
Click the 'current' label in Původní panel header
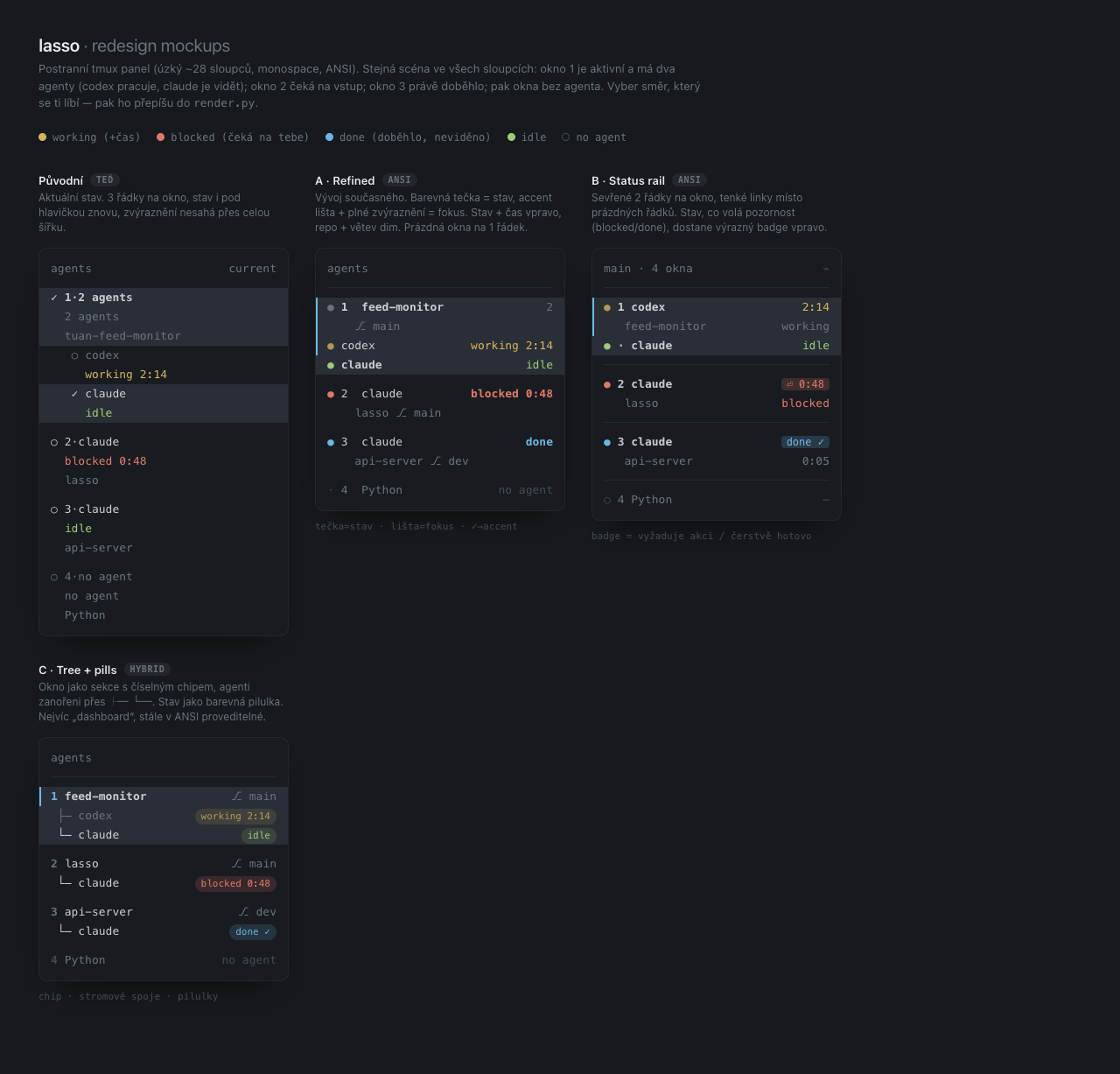tap(252, 269)
